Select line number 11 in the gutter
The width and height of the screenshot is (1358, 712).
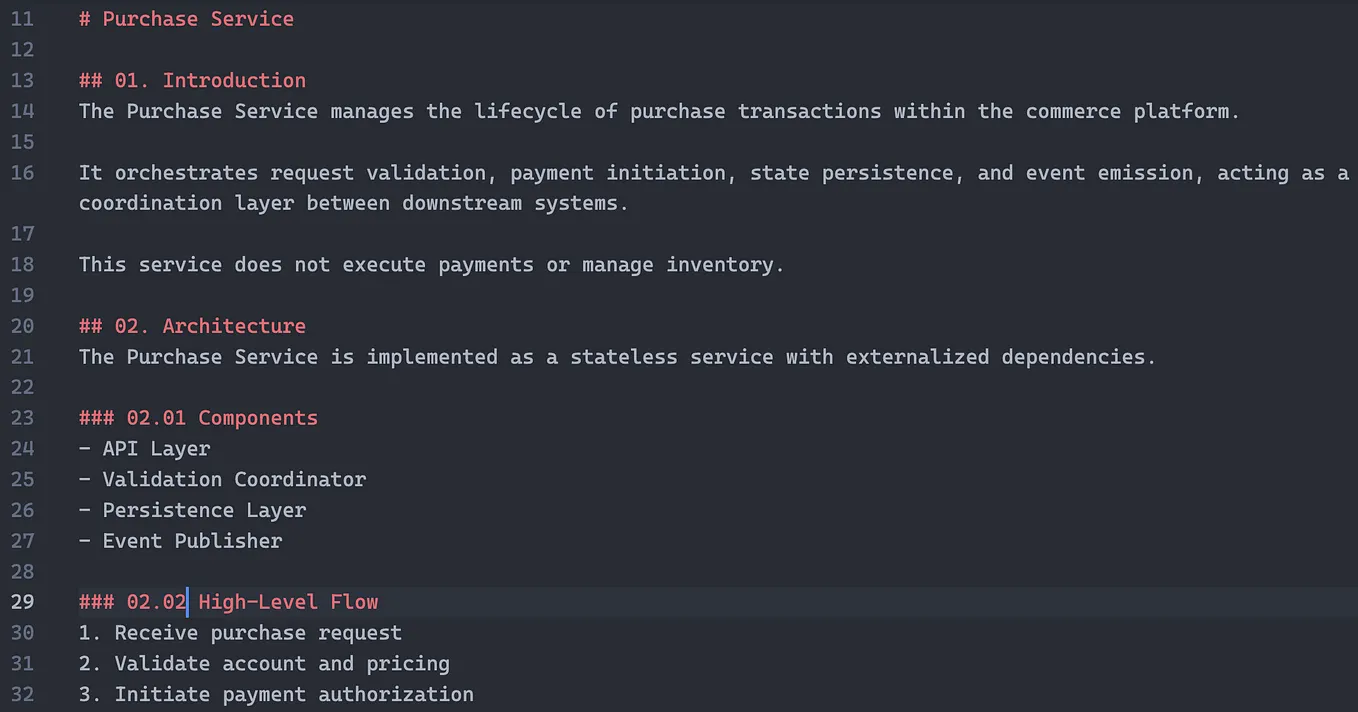coord(22,19)
